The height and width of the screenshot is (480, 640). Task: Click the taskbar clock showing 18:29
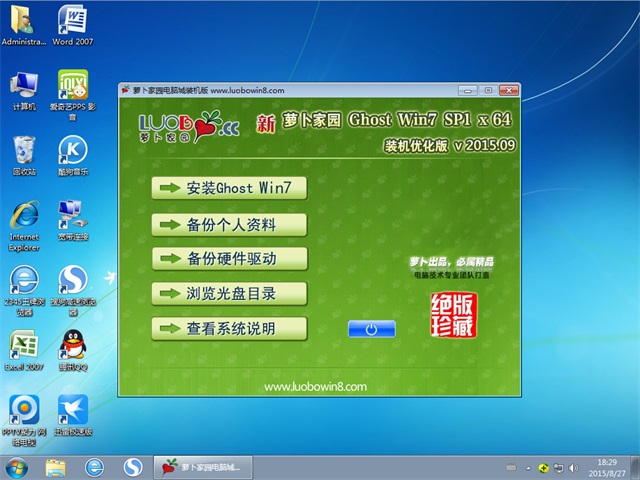608,467
